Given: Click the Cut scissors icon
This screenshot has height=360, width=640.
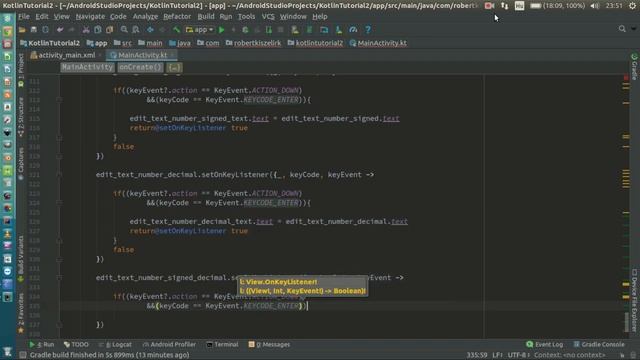Looking at the screenshot, I should point(86,29).
